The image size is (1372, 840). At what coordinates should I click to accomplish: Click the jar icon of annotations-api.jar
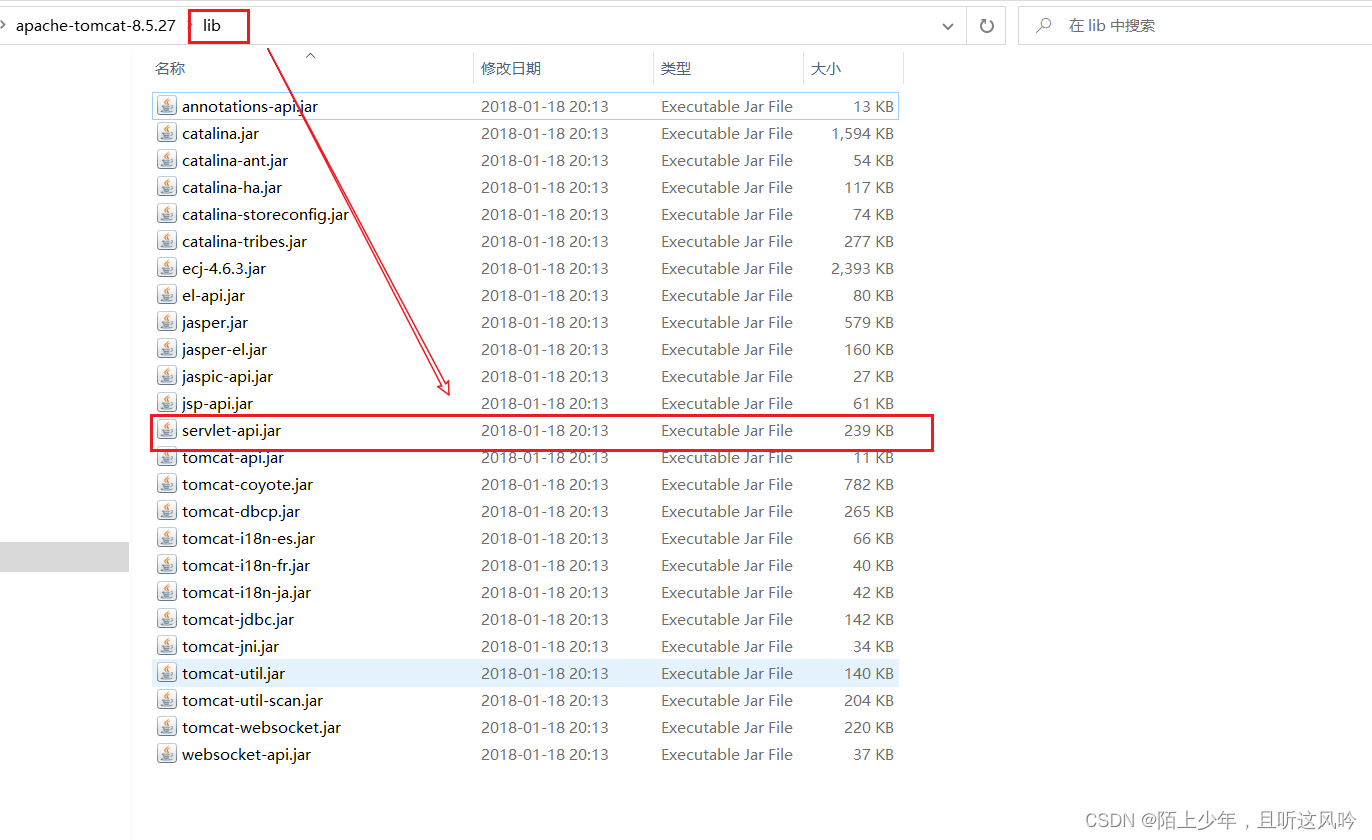[167, 106]
